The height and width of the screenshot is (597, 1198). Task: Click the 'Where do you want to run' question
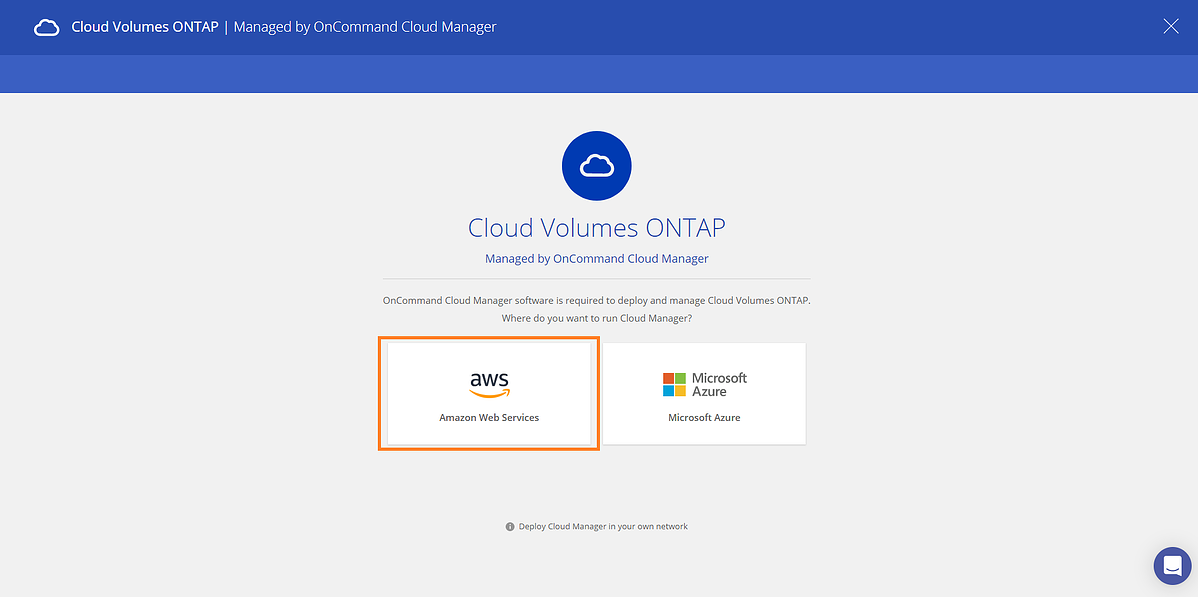597,318
